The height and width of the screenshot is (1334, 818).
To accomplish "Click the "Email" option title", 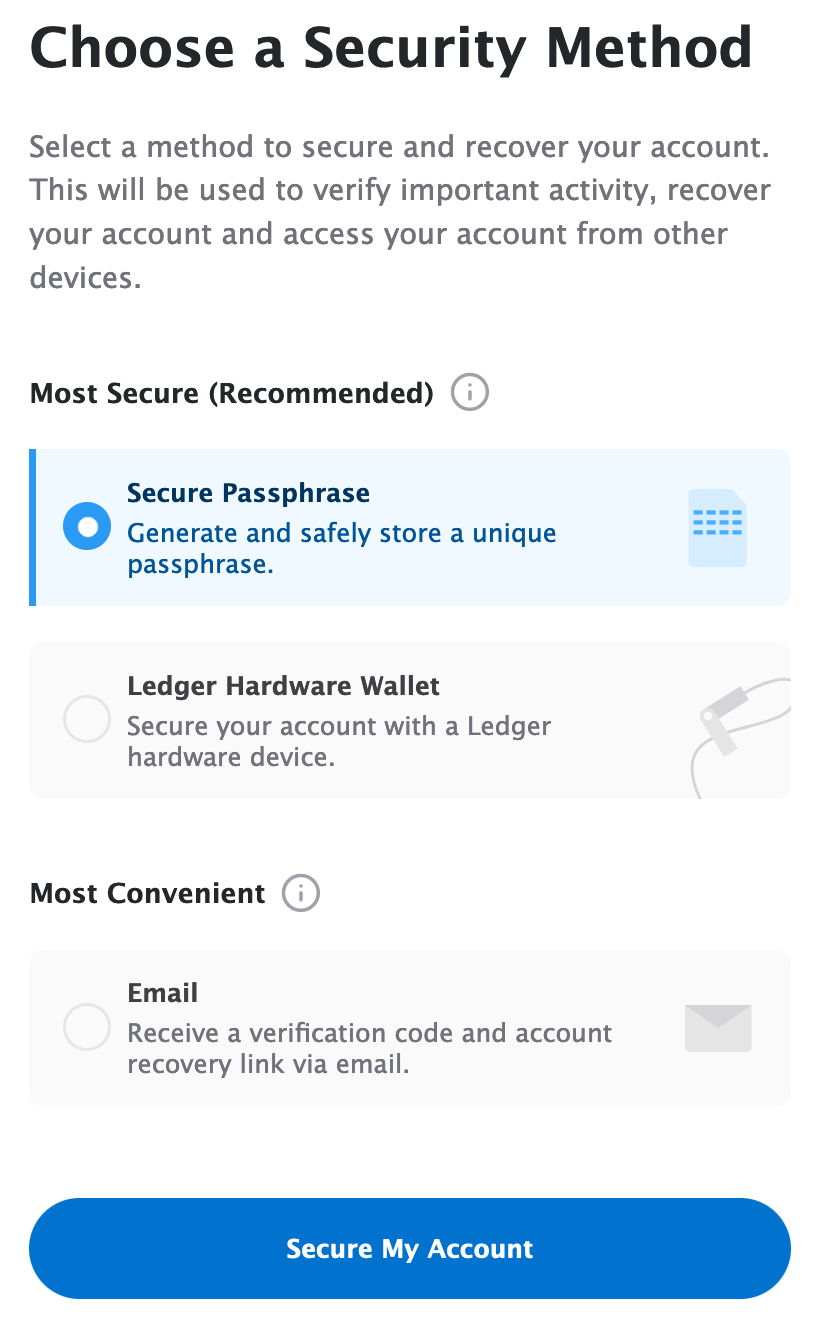I will [162, 993].
